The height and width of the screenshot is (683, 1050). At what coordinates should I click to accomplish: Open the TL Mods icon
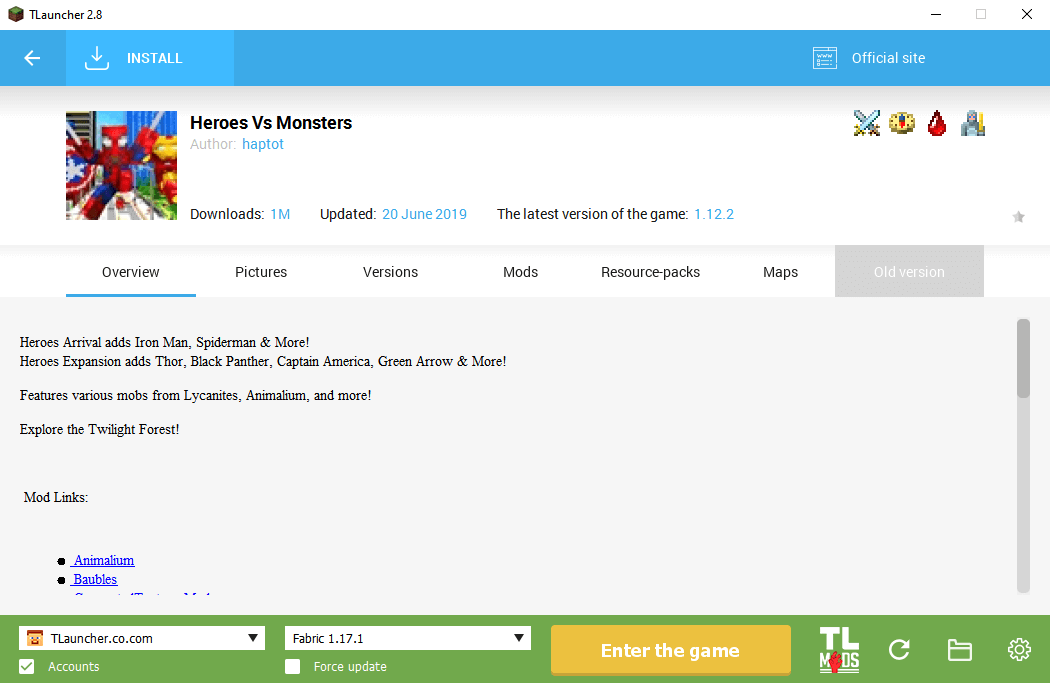click(839, 650)
